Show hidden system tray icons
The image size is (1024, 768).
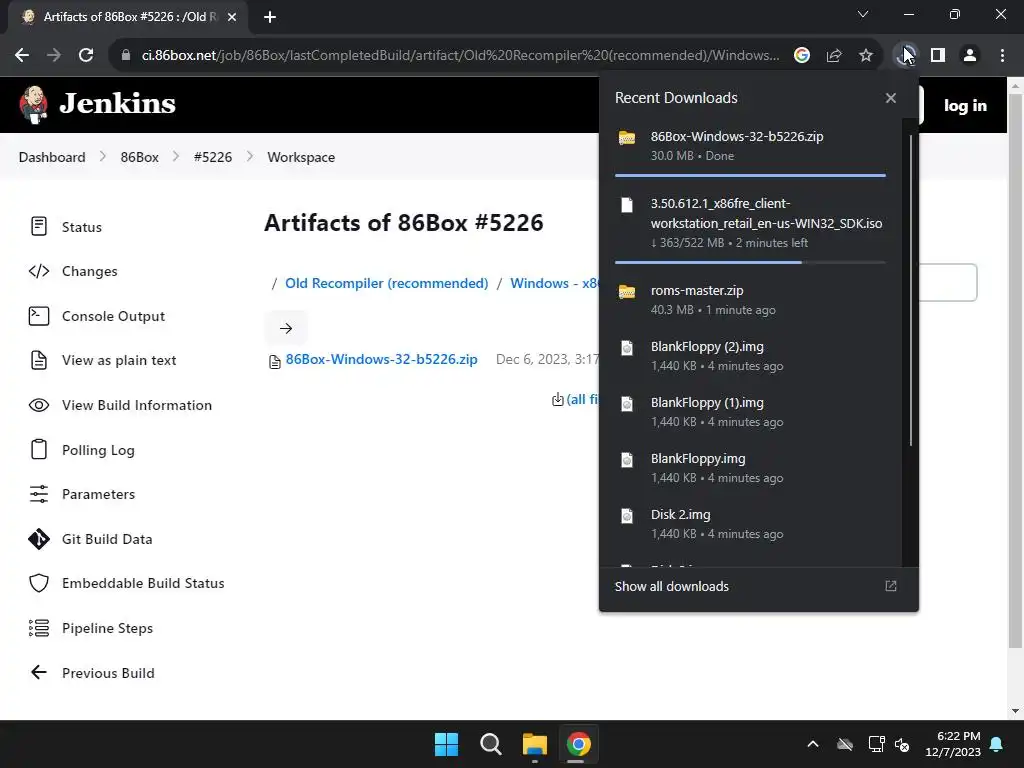click(813, 744)
